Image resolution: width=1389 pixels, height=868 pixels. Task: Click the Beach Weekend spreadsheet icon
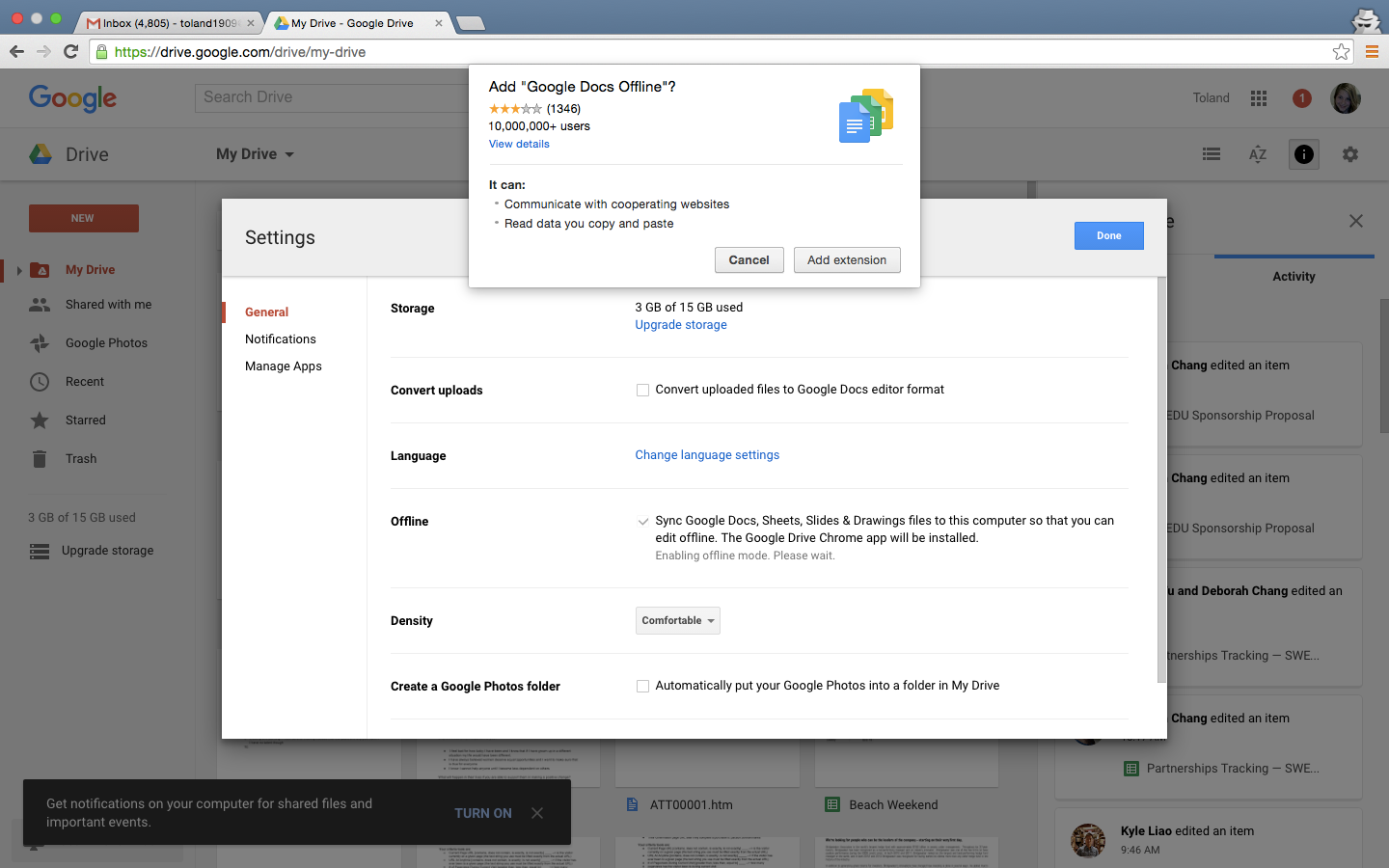point(831,805)
